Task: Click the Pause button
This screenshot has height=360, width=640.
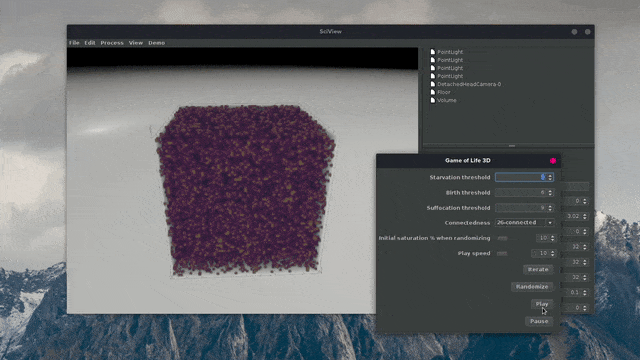Action: [x=539, y=321]
